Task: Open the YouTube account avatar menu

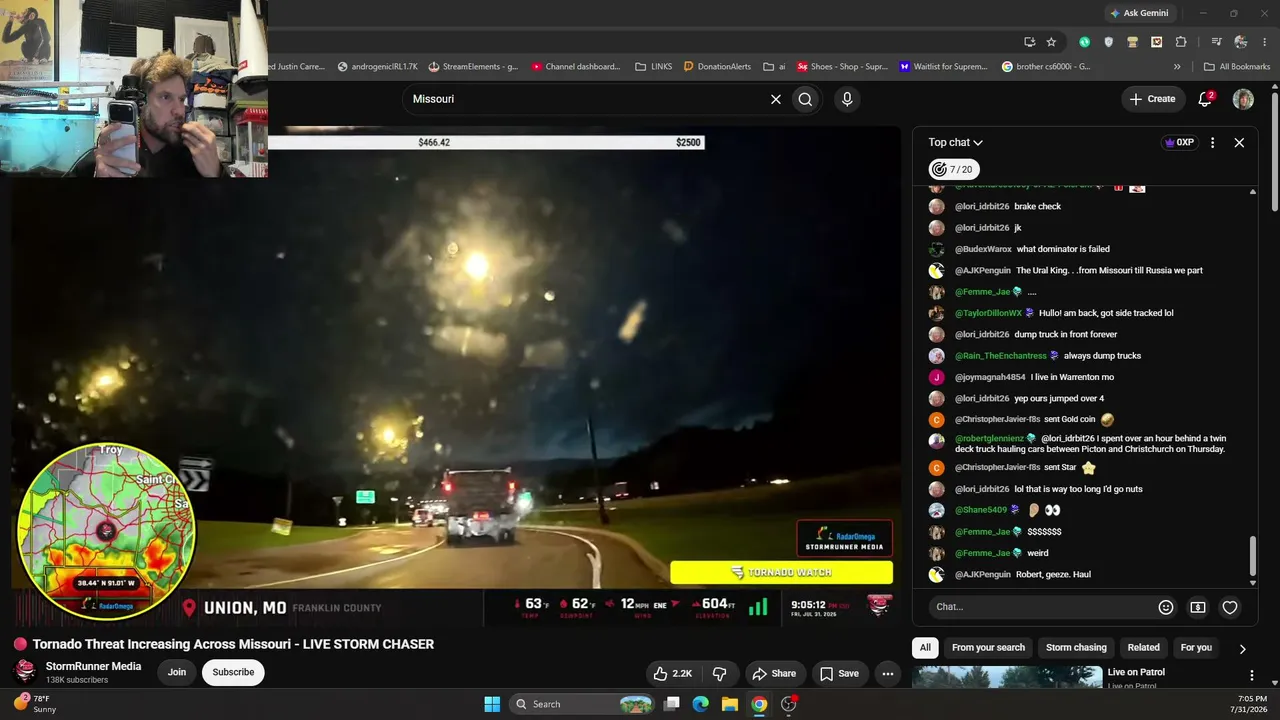Action: point(1243,99)
